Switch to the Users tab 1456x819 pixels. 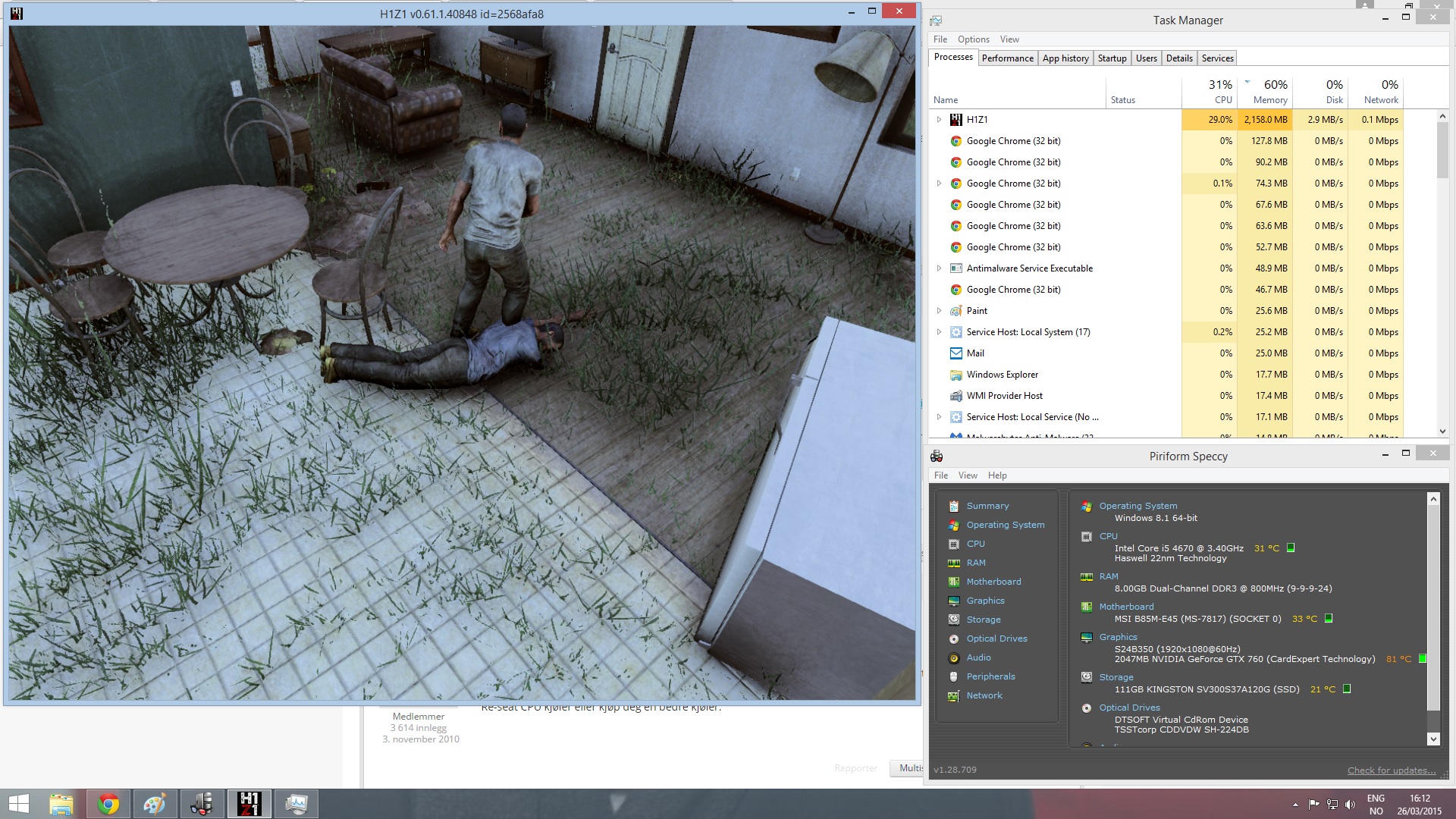pyautogui.click(x=1146, y=58)
